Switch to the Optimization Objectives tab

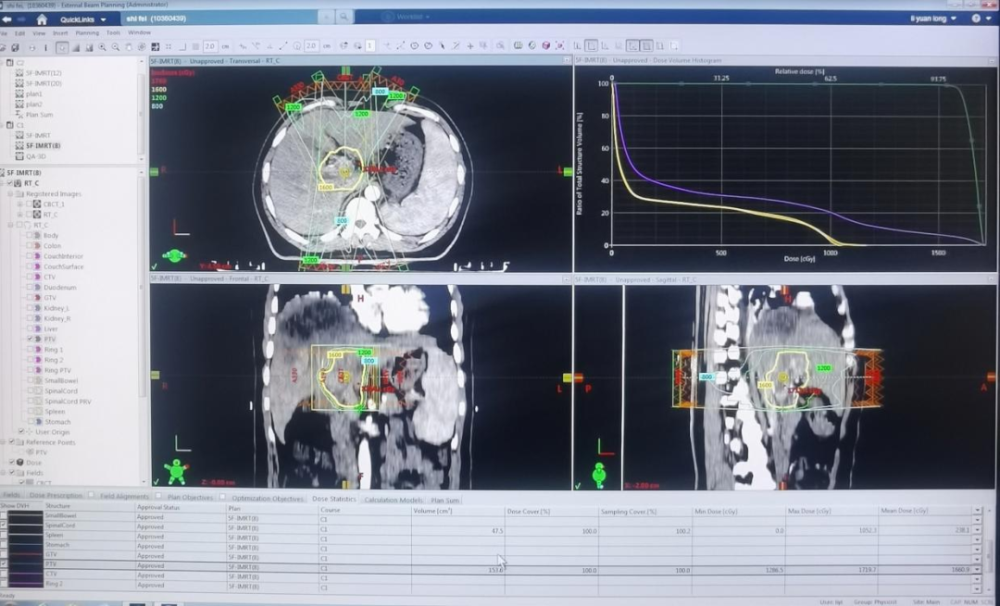coord(267,498)
